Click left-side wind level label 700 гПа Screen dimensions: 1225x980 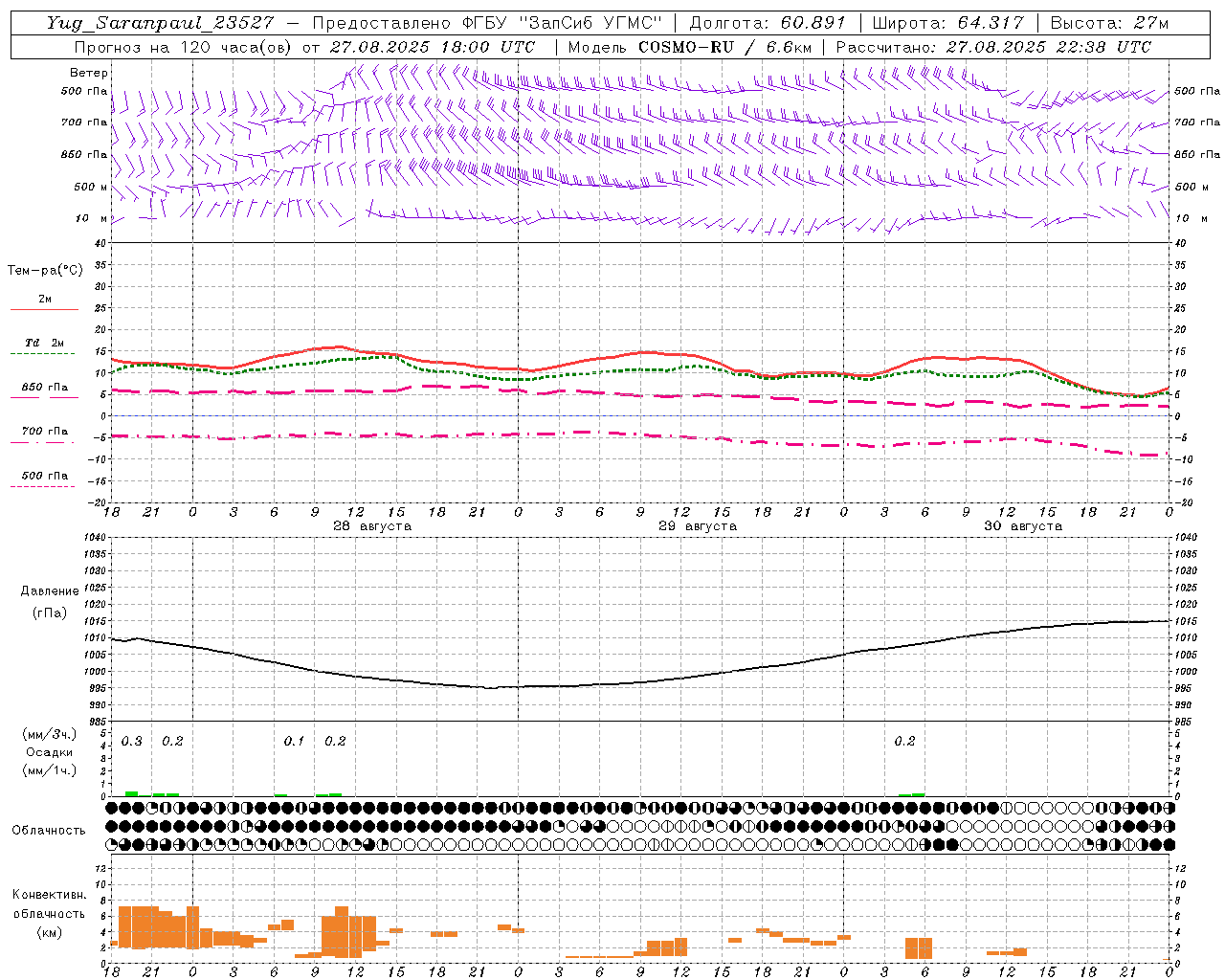[84, 122]
